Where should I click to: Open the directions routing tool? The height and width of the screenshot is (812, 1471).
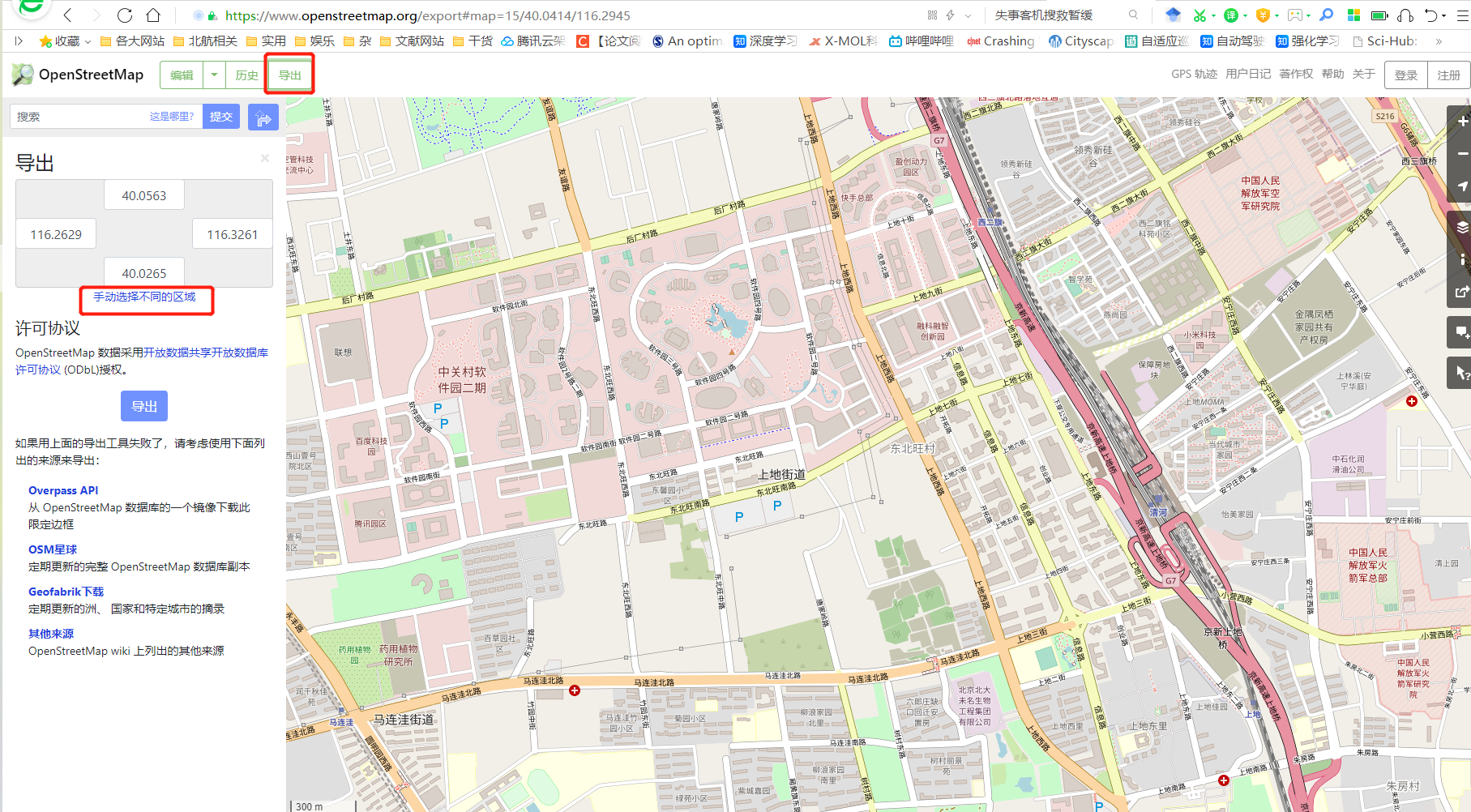[263, 116]
